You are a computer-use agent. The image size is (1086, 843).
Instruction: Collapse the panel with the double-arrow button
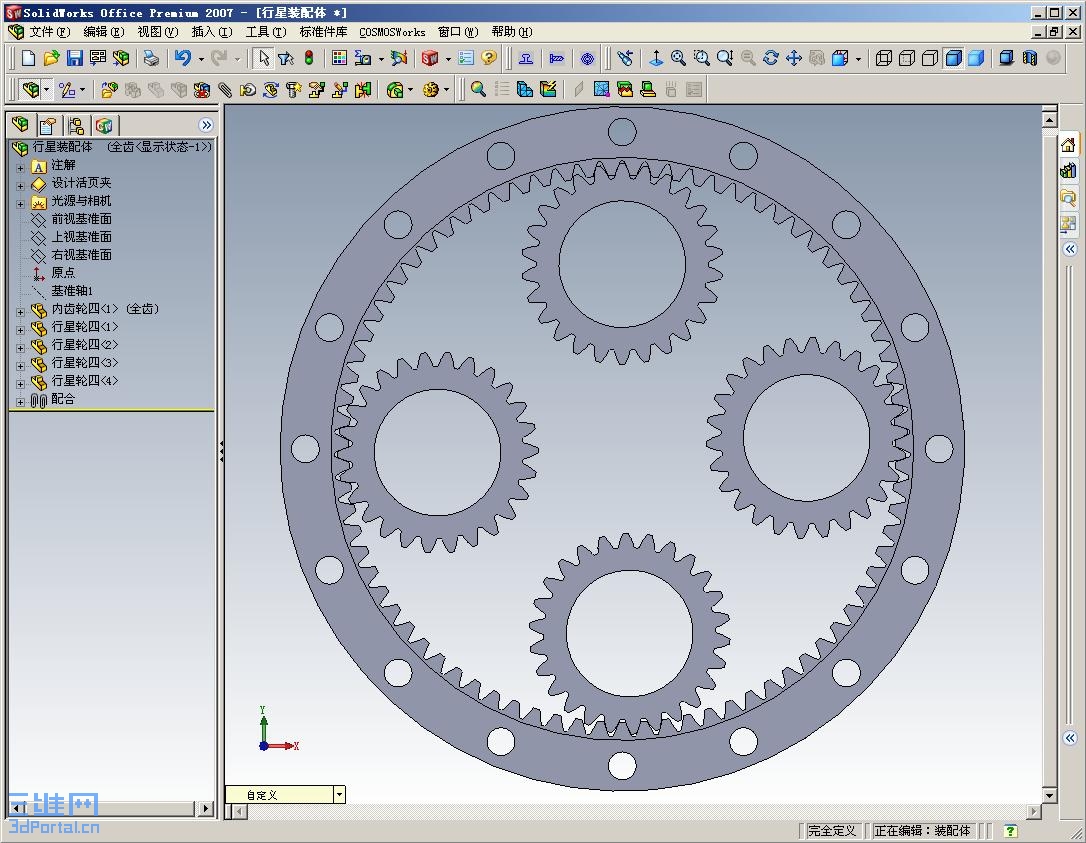tap(206, 125)
